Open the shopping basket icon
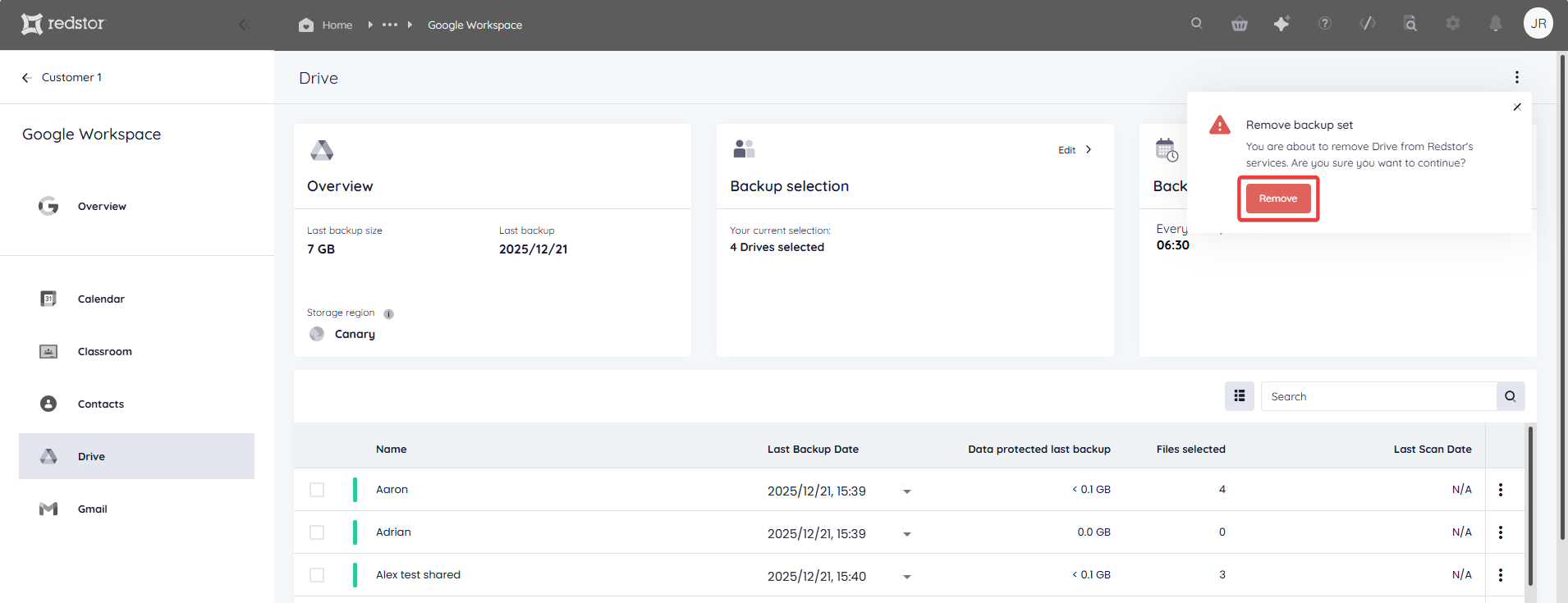Viewport: 1568px width, 603px height. (1240, 24)
